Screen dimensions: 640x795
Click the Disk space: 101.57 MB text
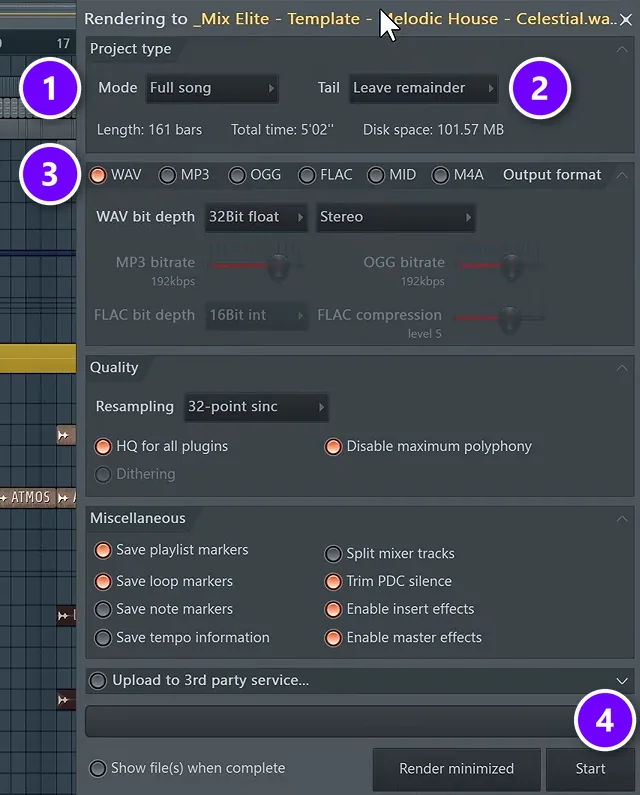click(x=433, y=130)
